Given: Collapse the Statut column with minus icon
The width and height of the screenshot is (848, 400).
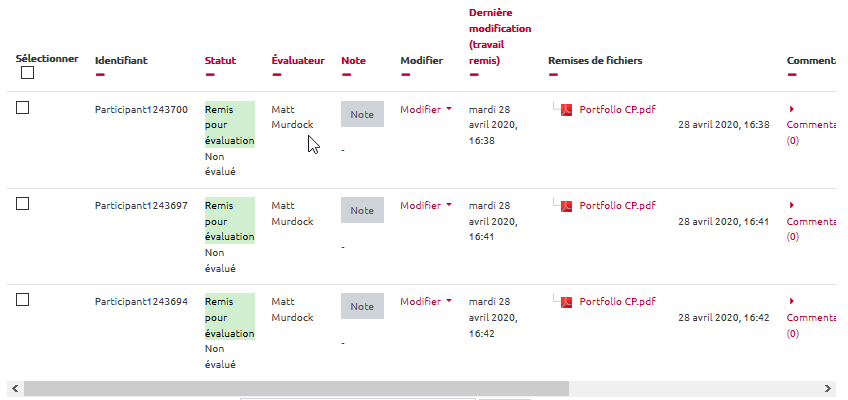Looking at the screenshot, I should click(x=210, y=74).
